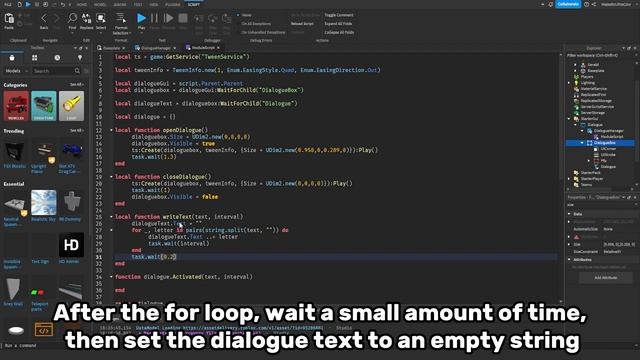Screen dimensions: 640x360
Task: Open the FILE menu
Action: (8, 4)
